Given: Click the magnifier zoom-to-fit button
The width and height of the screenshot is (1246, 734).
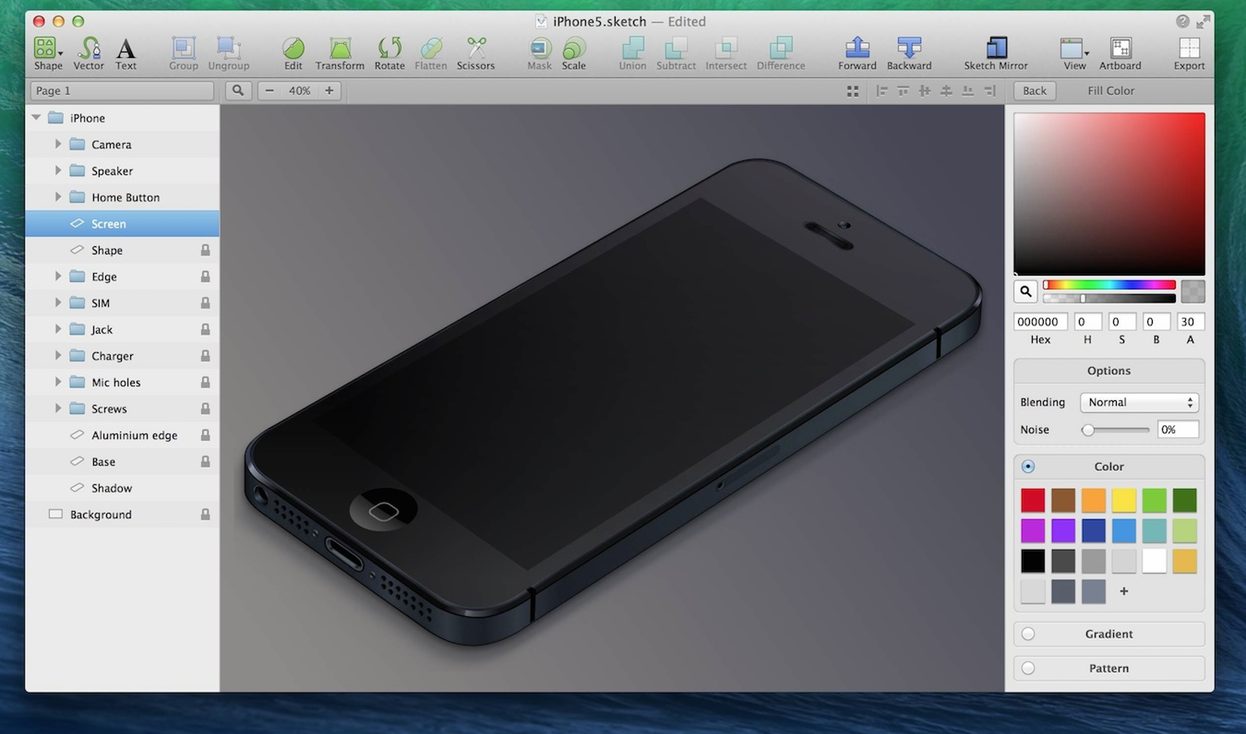Looking at the screenshot, I should [238, 90].
